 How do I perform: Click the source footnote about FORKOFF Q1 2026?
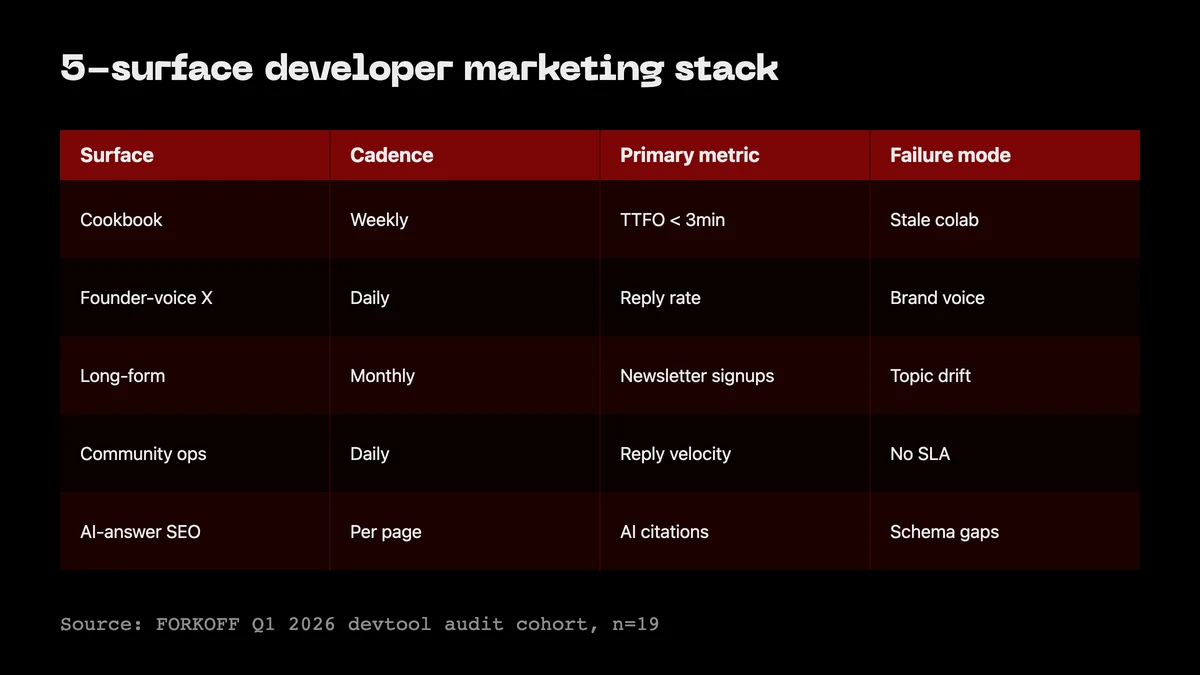360,624
